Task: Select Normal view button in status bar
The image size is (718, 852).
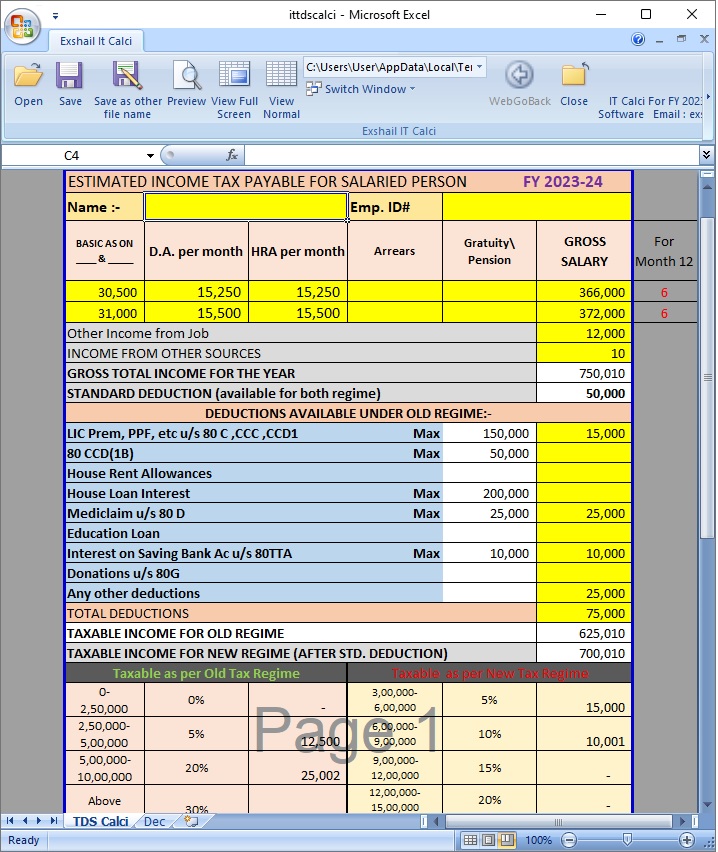Action: tap(470, 840)
